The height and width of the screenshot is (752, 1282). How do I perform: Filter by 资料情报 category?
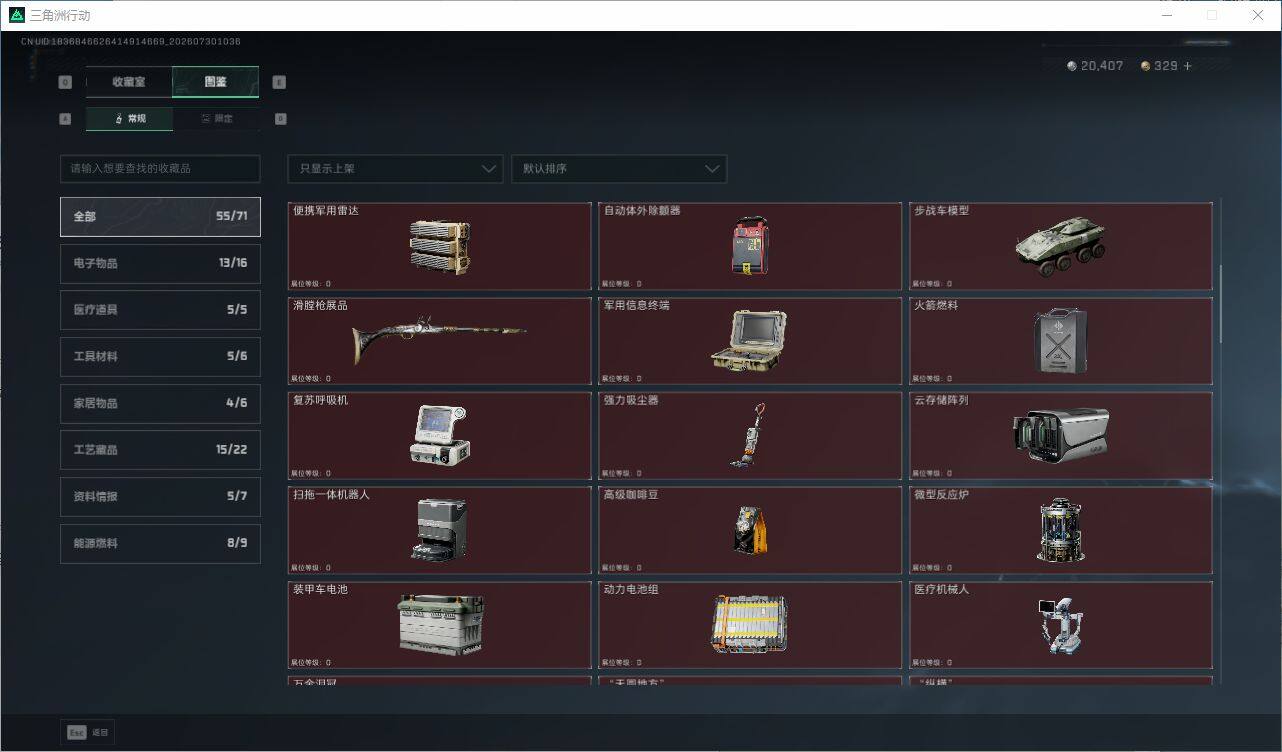(x=160, y=497)
